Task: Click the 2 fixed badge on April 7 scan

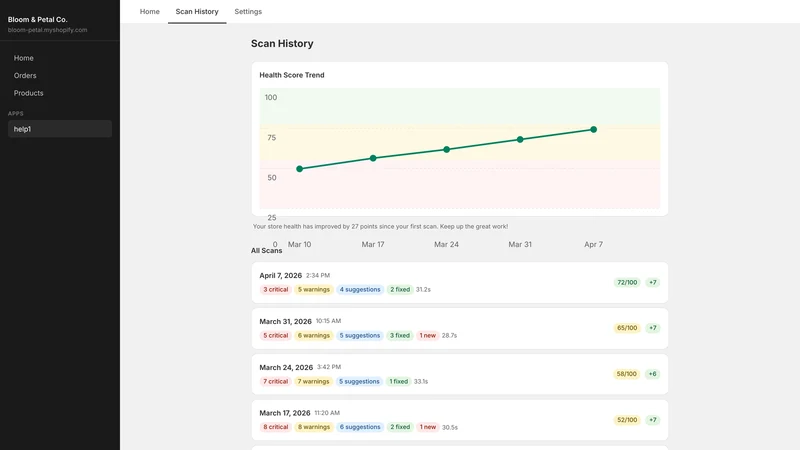Action: pyautogui.click(x=400, y=290)
